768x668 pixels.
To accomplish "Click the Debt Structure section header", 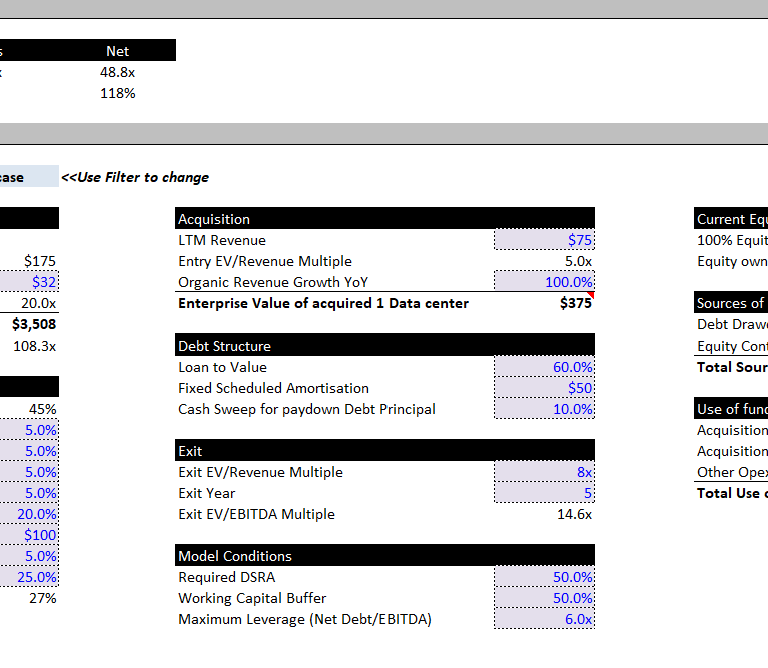I will [384, 345].
